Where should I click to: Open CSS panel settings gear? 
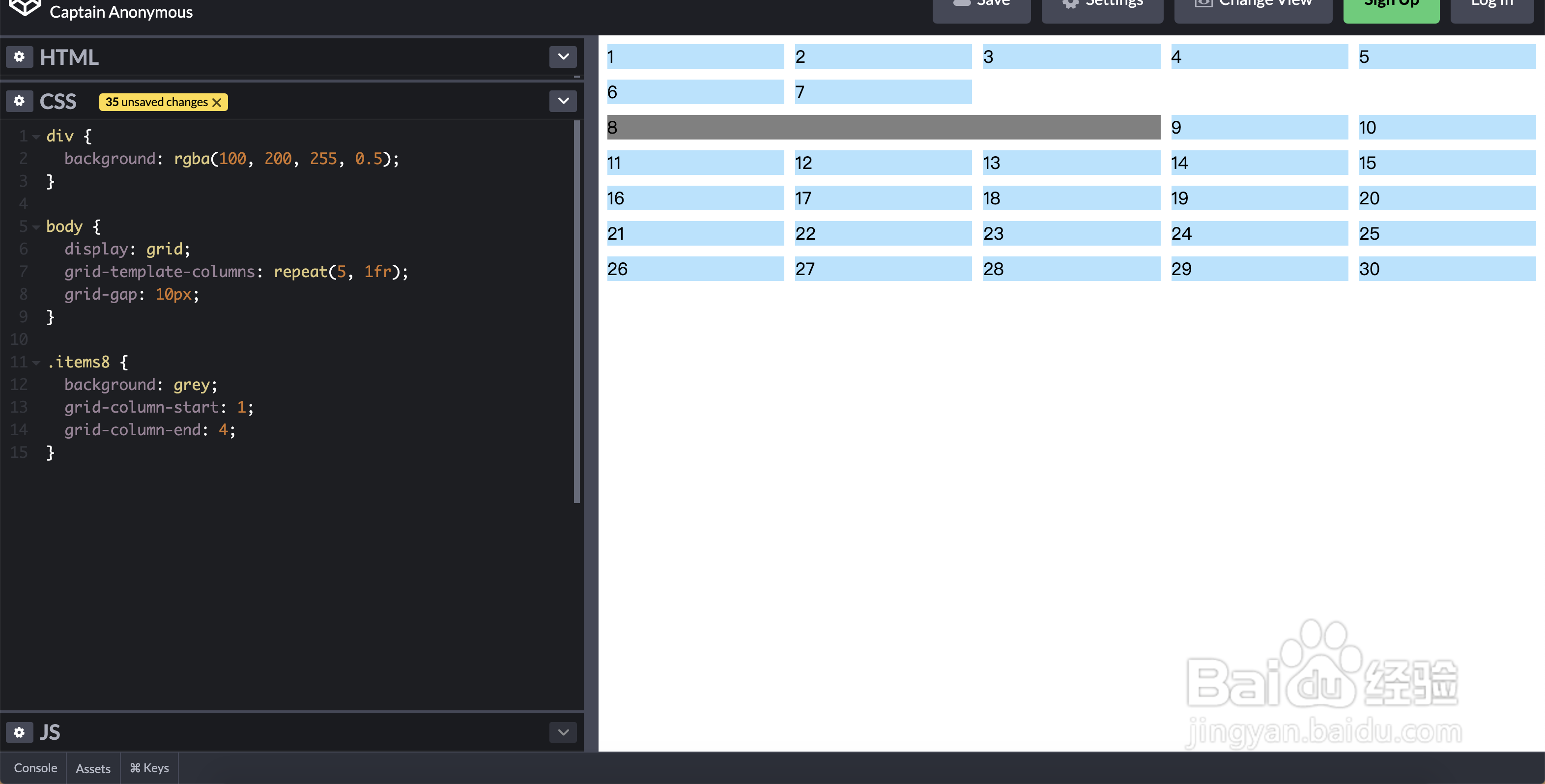[x=19, y=101]
